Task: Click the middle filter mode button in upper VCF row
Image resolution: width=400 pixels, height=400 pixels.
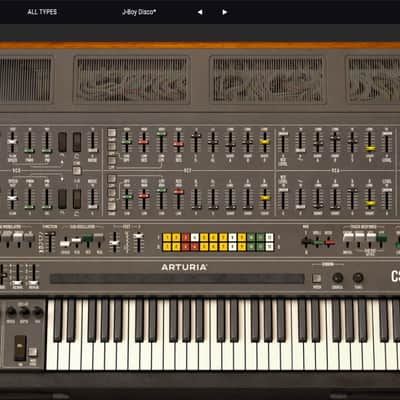Action: [x=112, y=146]
